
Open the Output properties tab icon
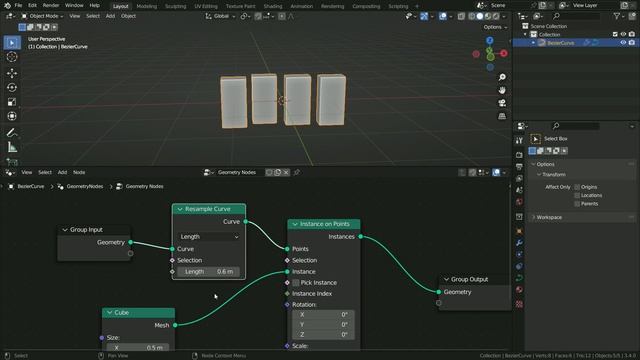coord(519,167)
